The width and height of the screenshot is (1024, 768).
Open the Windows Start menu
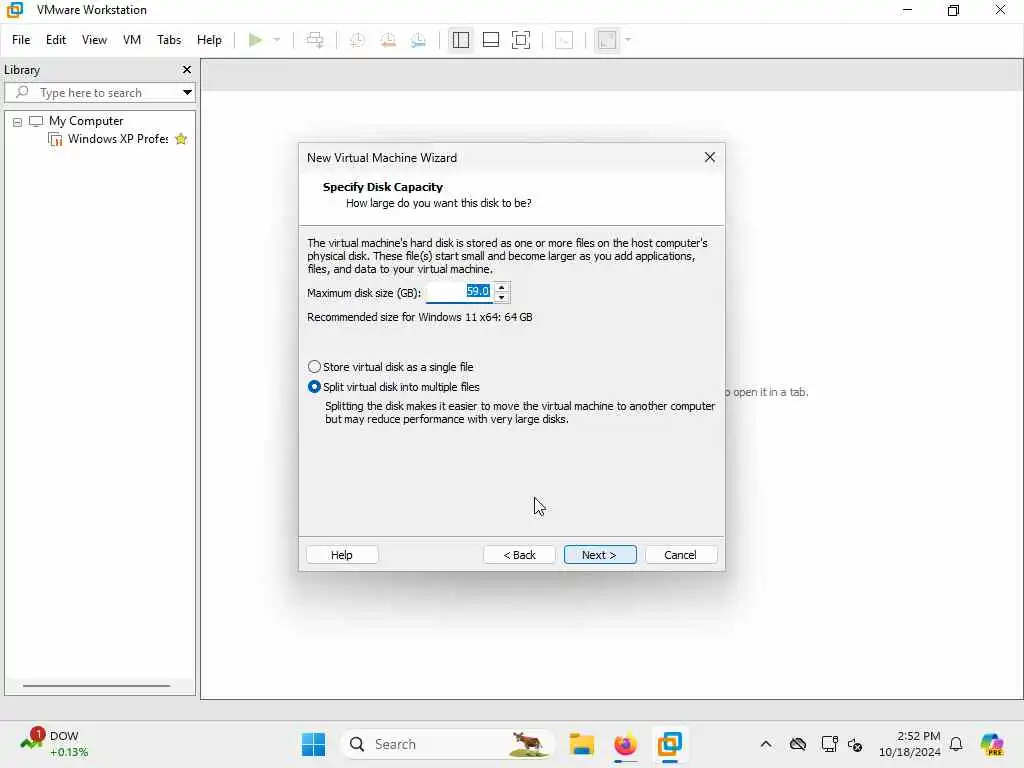pos(313,744)
